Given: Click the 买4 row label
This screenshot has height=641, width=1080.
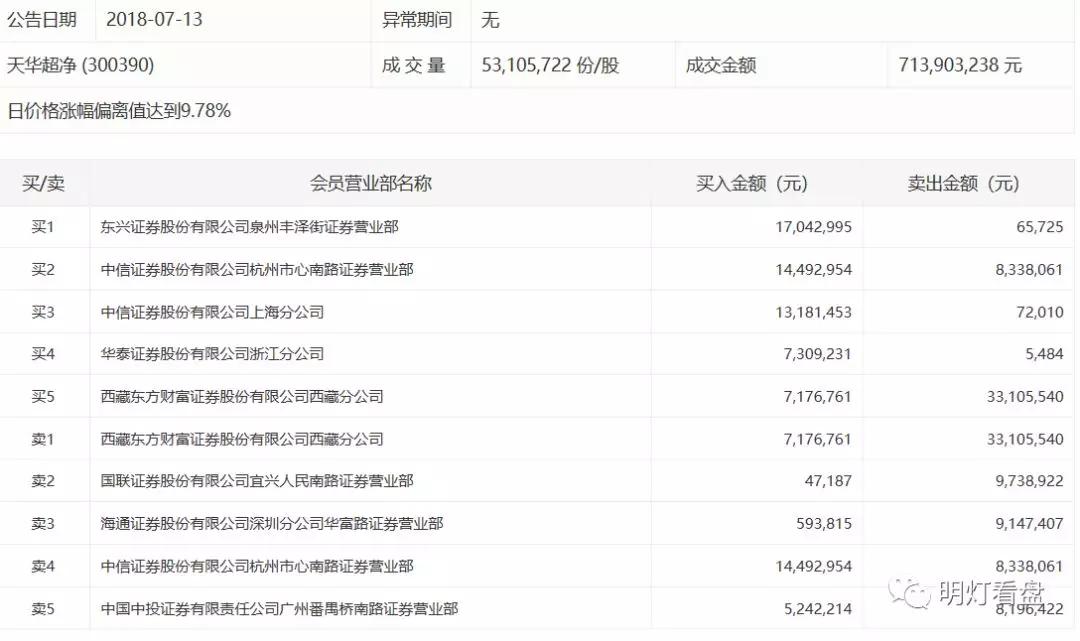Looking at the screenshot, I should tap(43, 354).
